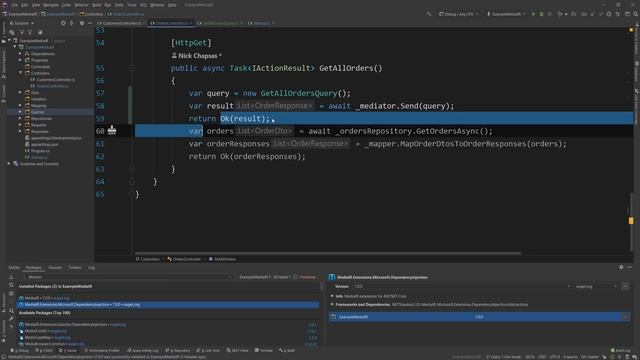Switch to Startup.cs editor tab
Screen dimensions: 640x360
261,23
